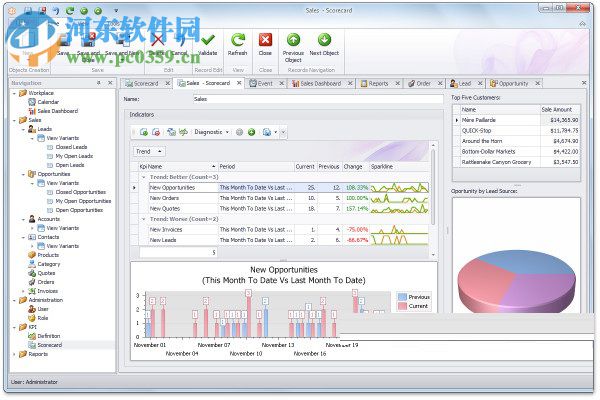Image resolution: width=600 pixels, height=400 pixels.
Task: Click the Indicators grid vertical scrollbar
Action: pos(433,199)
